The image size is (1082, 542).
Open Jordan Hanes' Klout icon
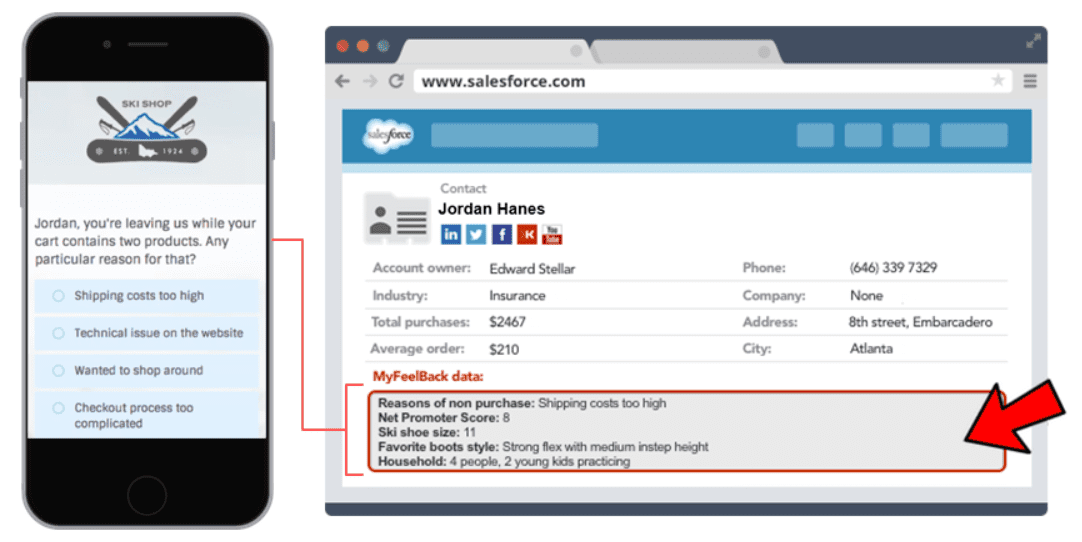coord(527,234)
